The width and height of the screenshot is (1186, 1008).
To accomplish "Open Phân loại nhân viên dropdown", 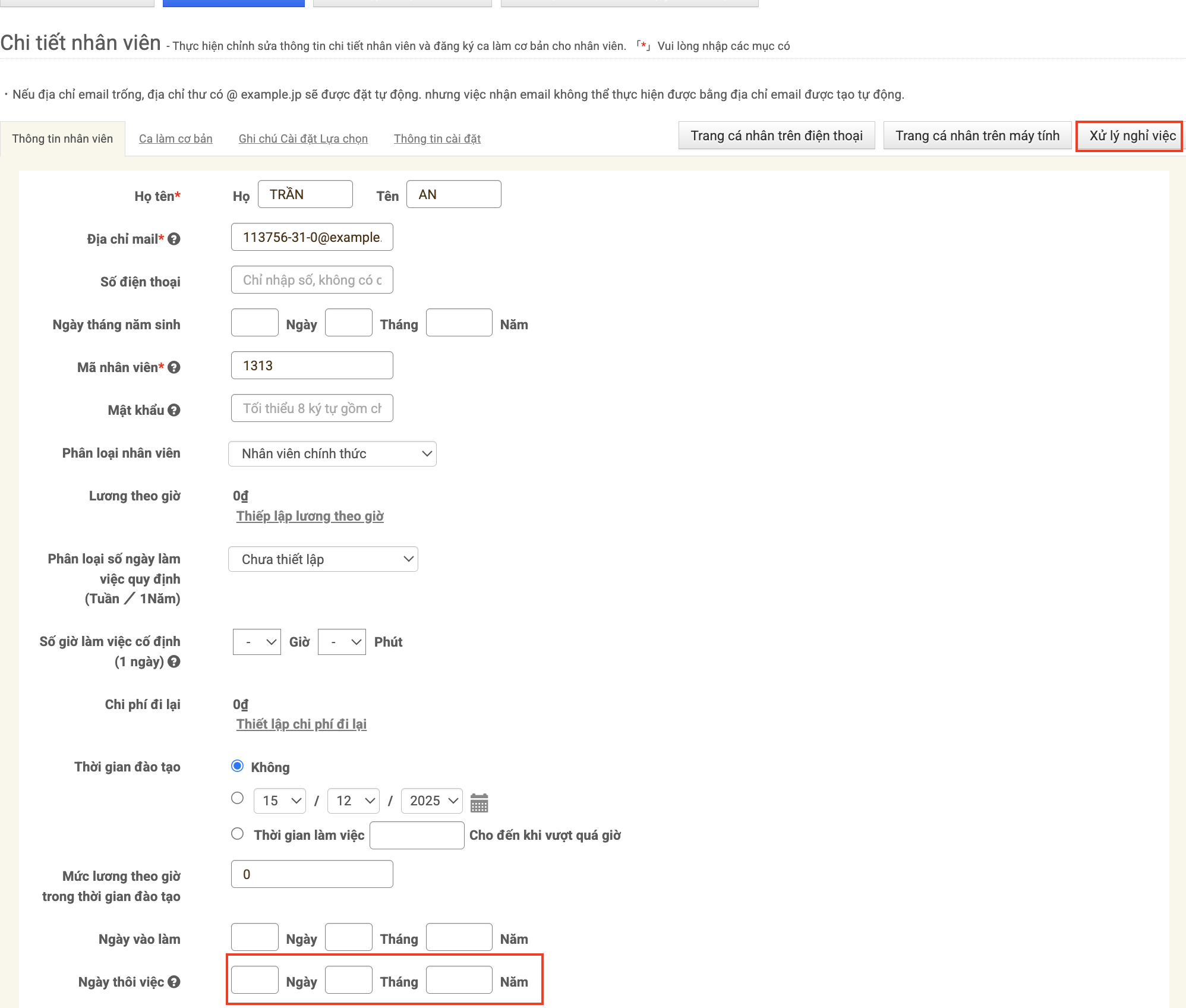I will click(x=332, y=454).
